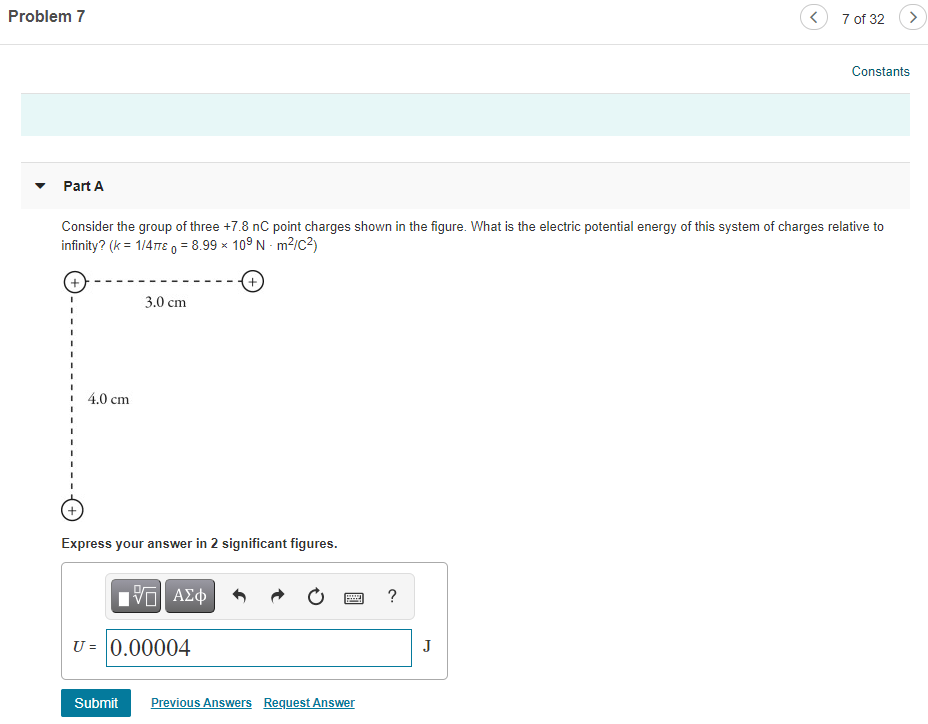Click the Part A heading
928x724 pixels.
(x=83, y=186)
